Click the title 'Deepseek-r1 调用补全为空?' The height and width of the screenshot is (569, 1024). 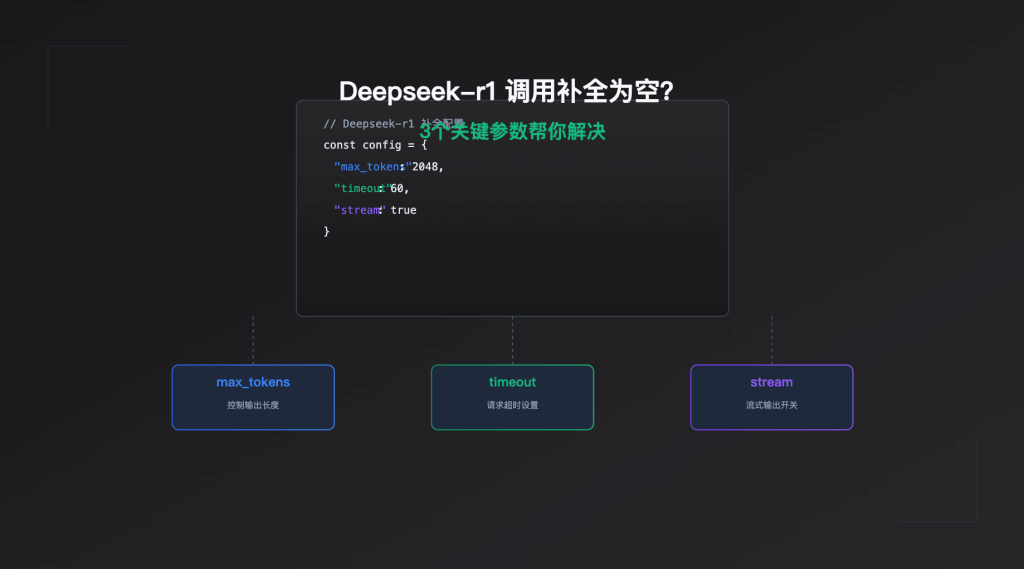pos(506,91)
